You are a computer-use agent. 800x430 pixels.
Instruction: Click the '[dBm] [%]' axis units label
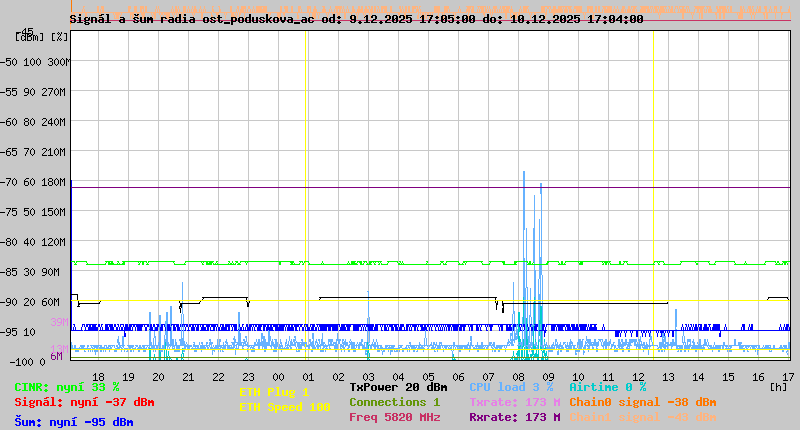pyautogui.click(x=42, y=38)
